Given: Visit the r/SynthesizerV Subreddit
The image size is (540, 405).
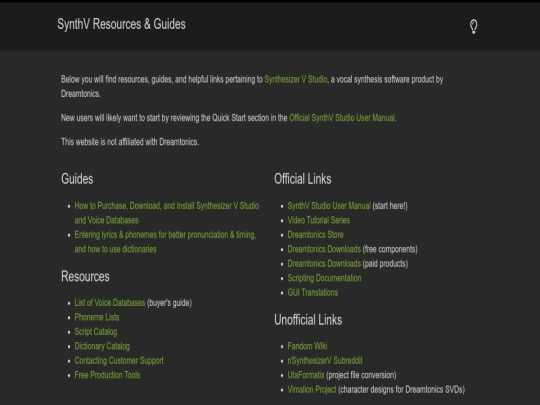Looking at the screenshot, I should 325,361.
